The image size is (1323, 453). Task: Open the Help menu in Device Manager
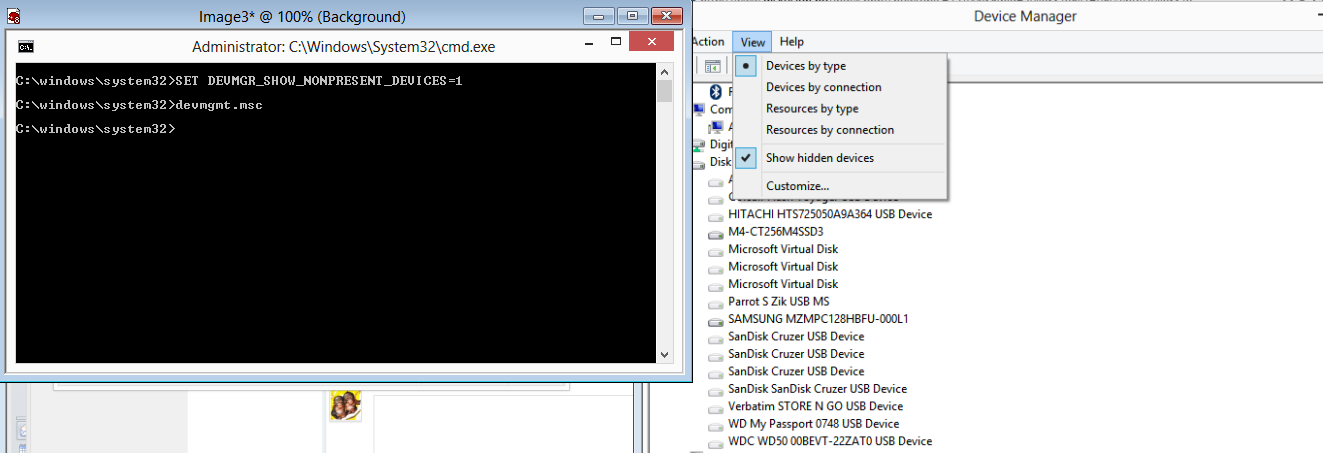coord(792,42)
